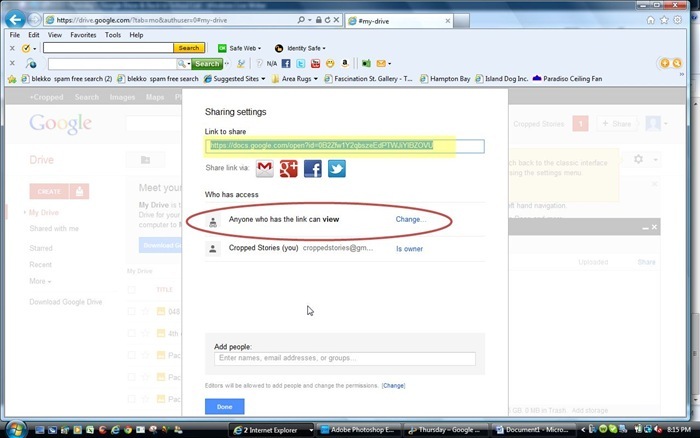Share link via Gmail icon
The width and height of the screenshot is (700, 438).
(x=264, y=169)
